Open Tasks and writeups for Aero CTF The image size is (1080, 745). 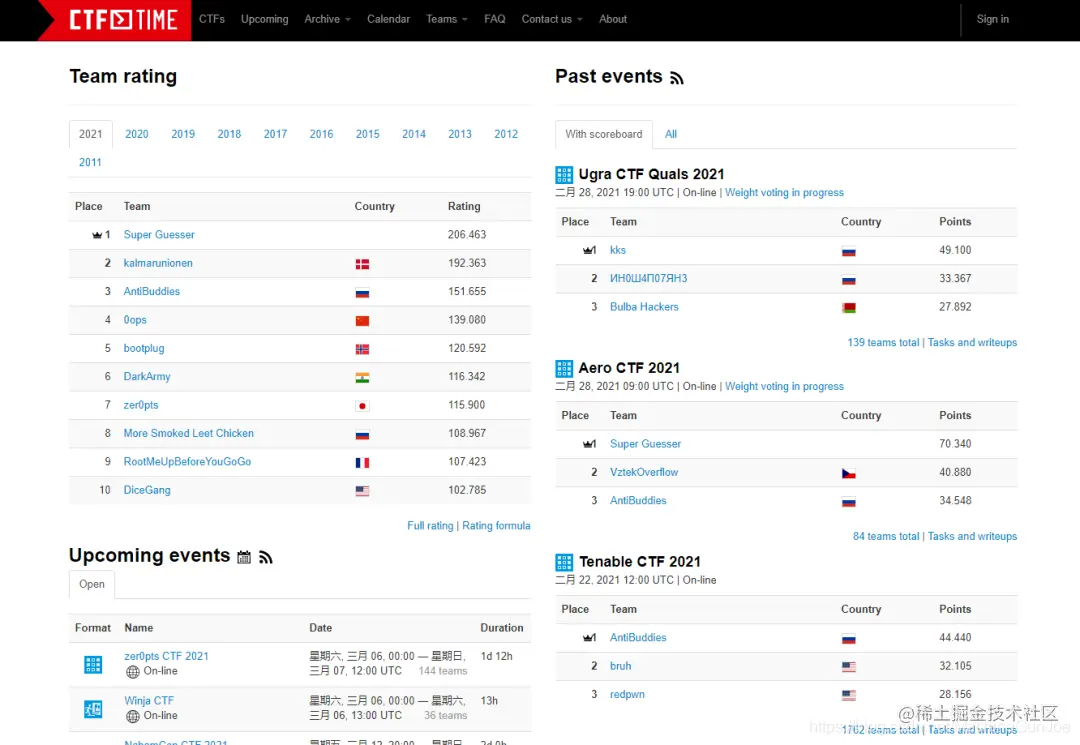coord(972,536)
